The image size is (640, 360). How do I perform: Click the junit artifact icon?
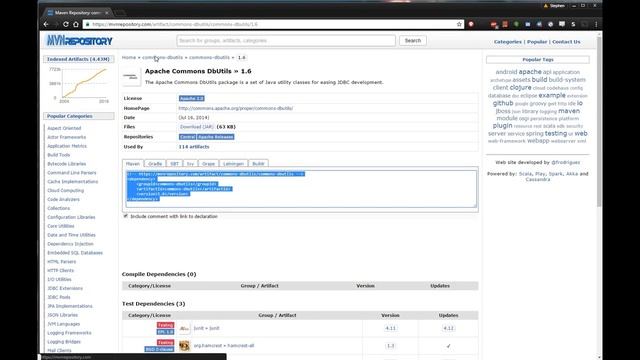[x=184, y=328]
